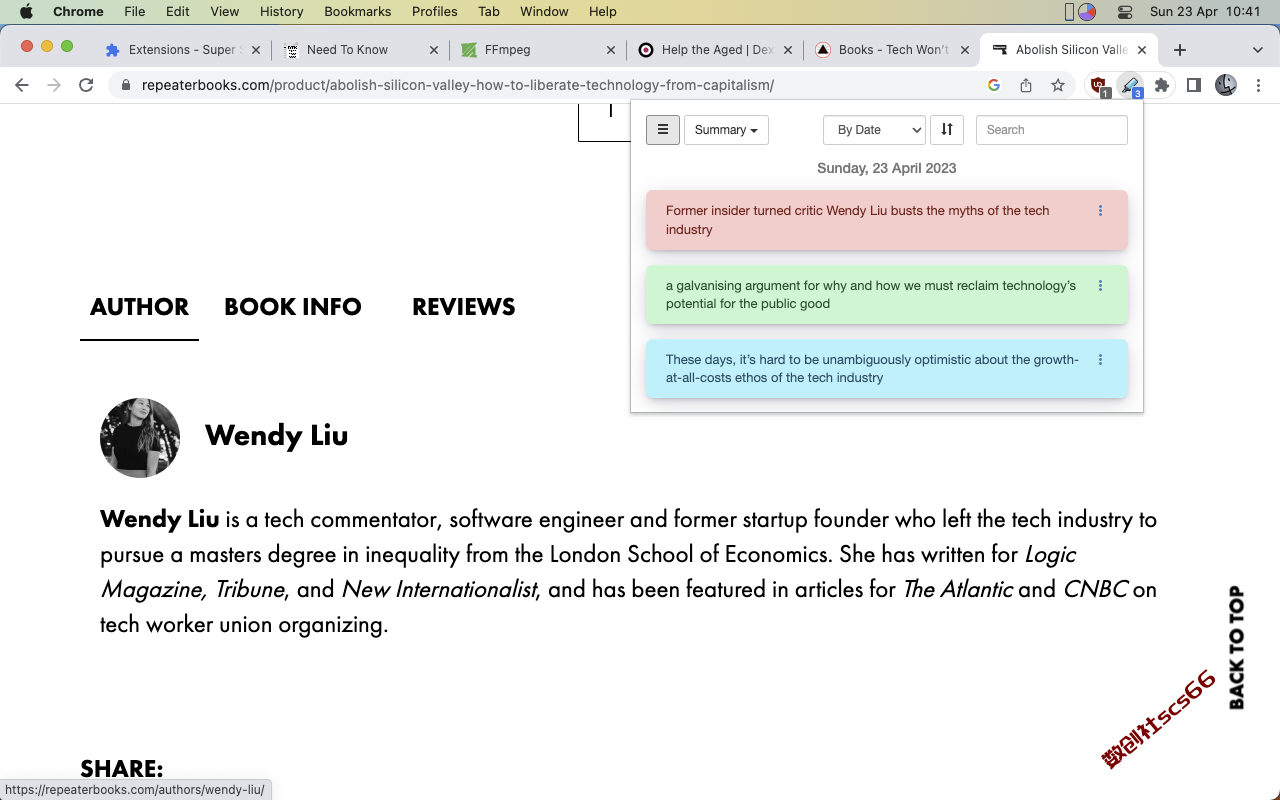This screenshot has height=800, width=1280.
Task: Open Chrome three-dot menu
Action: (1258, 86)
